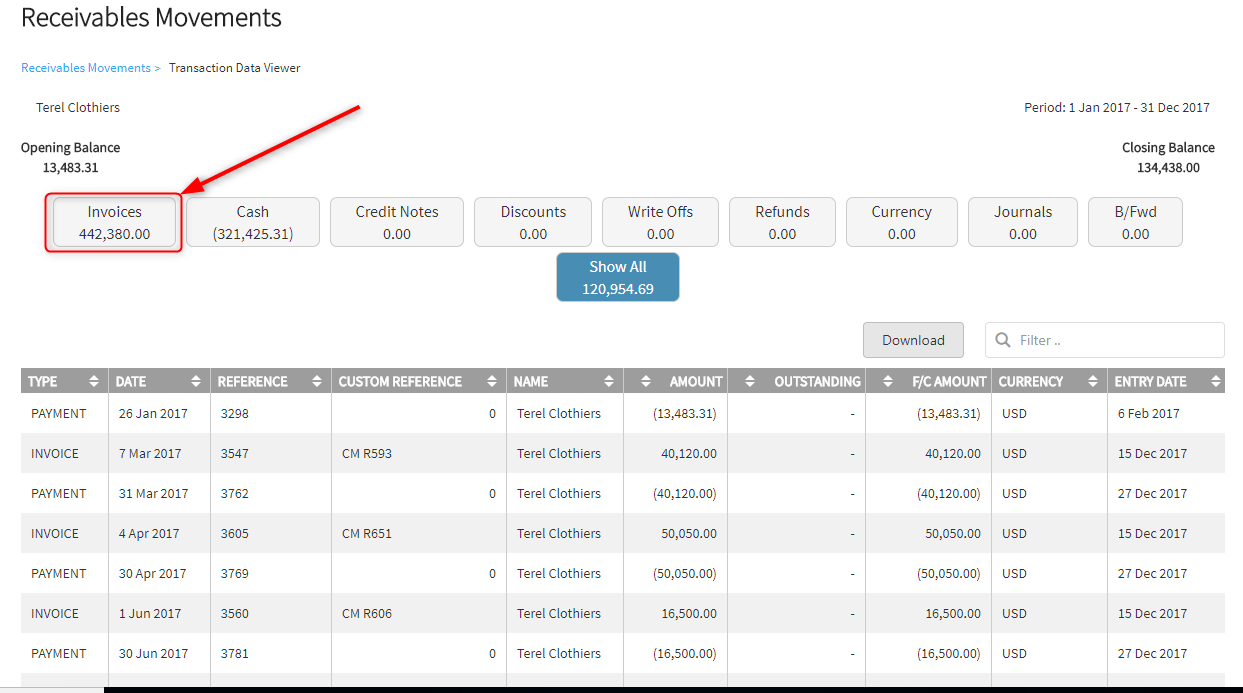Image resolution: width=1243 pixels, height=693 pixels.
Task: Select reference 3769 payment cell
Action: click(235, 573)
